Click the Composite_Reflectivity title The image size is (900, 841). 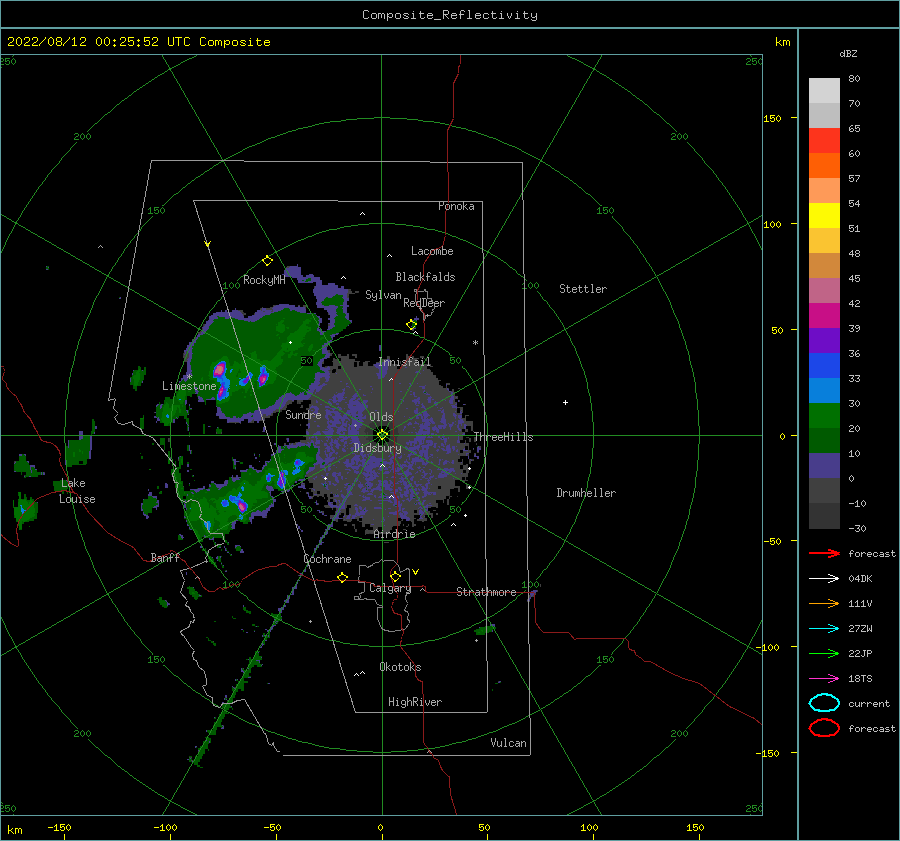coord(449,15)
